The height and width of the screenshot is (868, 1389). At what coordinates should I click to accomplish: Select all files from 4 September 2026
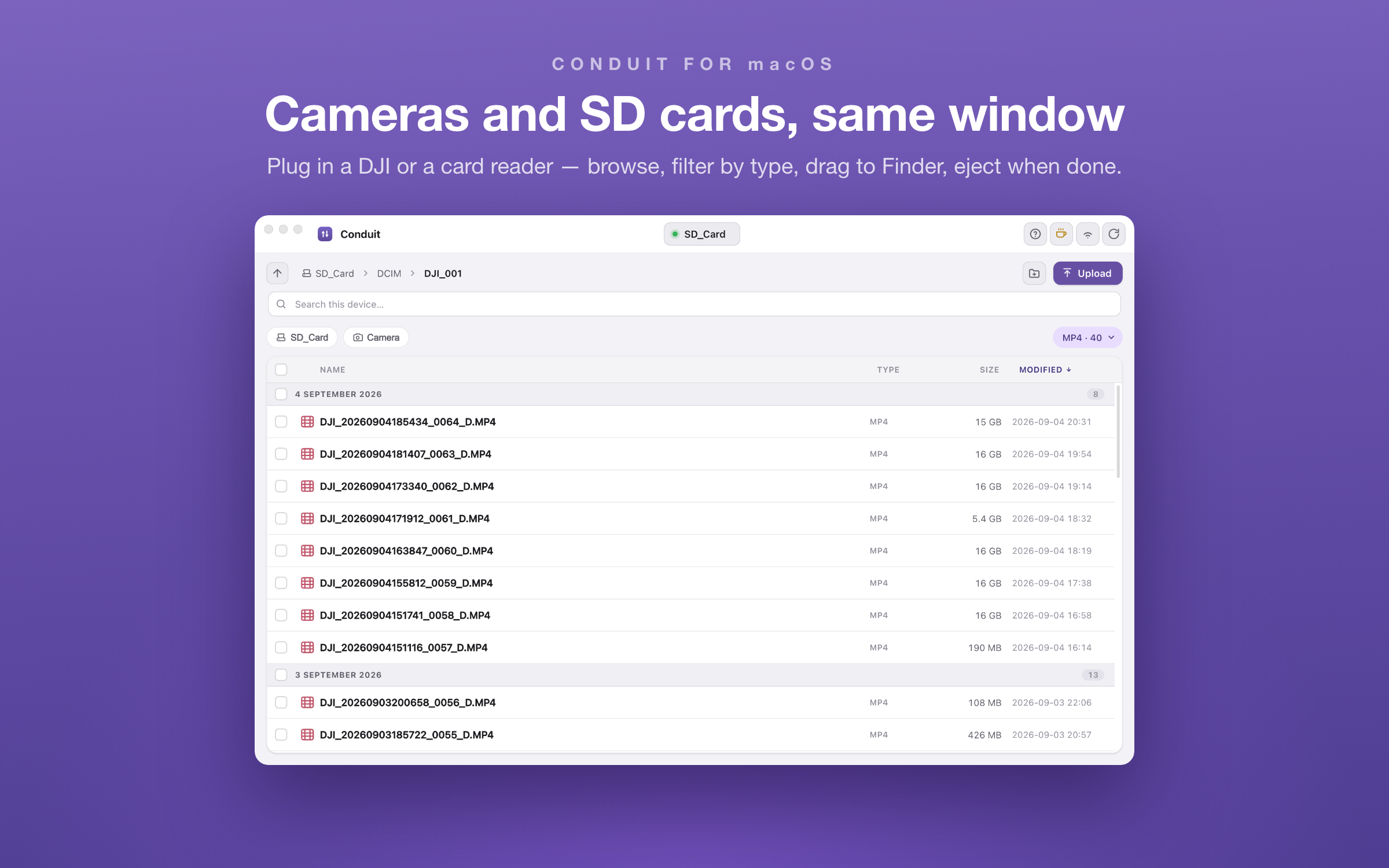pyautogui.click(x=281, y=394)
